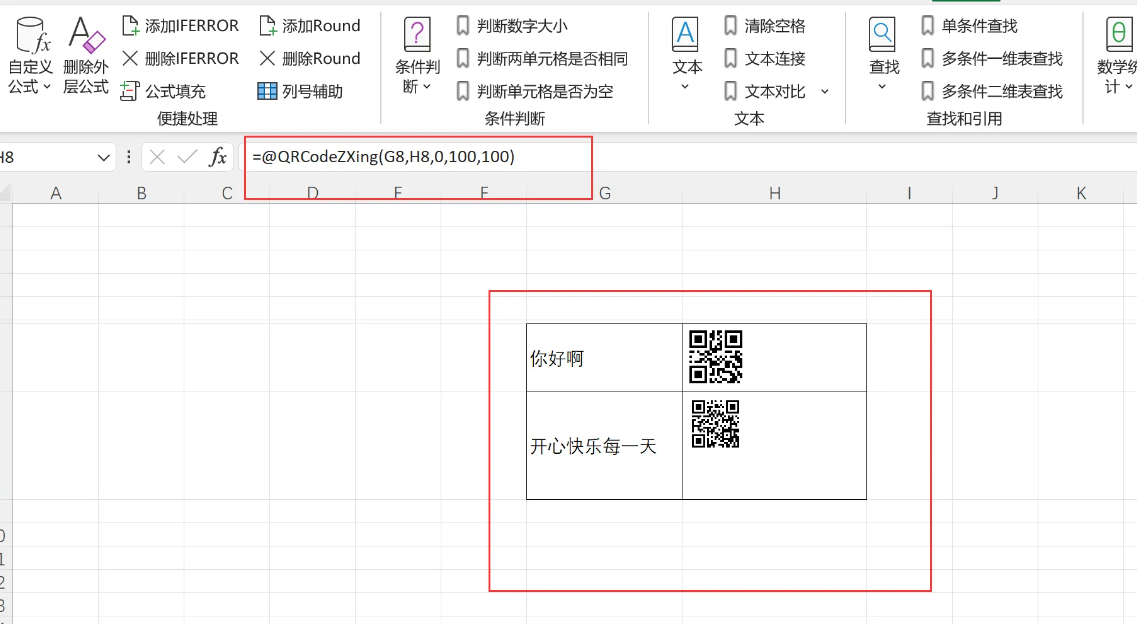Click the QR code beside 你好啊
This screenshot has height=624, width=1137.
click(x=716, y=357)
